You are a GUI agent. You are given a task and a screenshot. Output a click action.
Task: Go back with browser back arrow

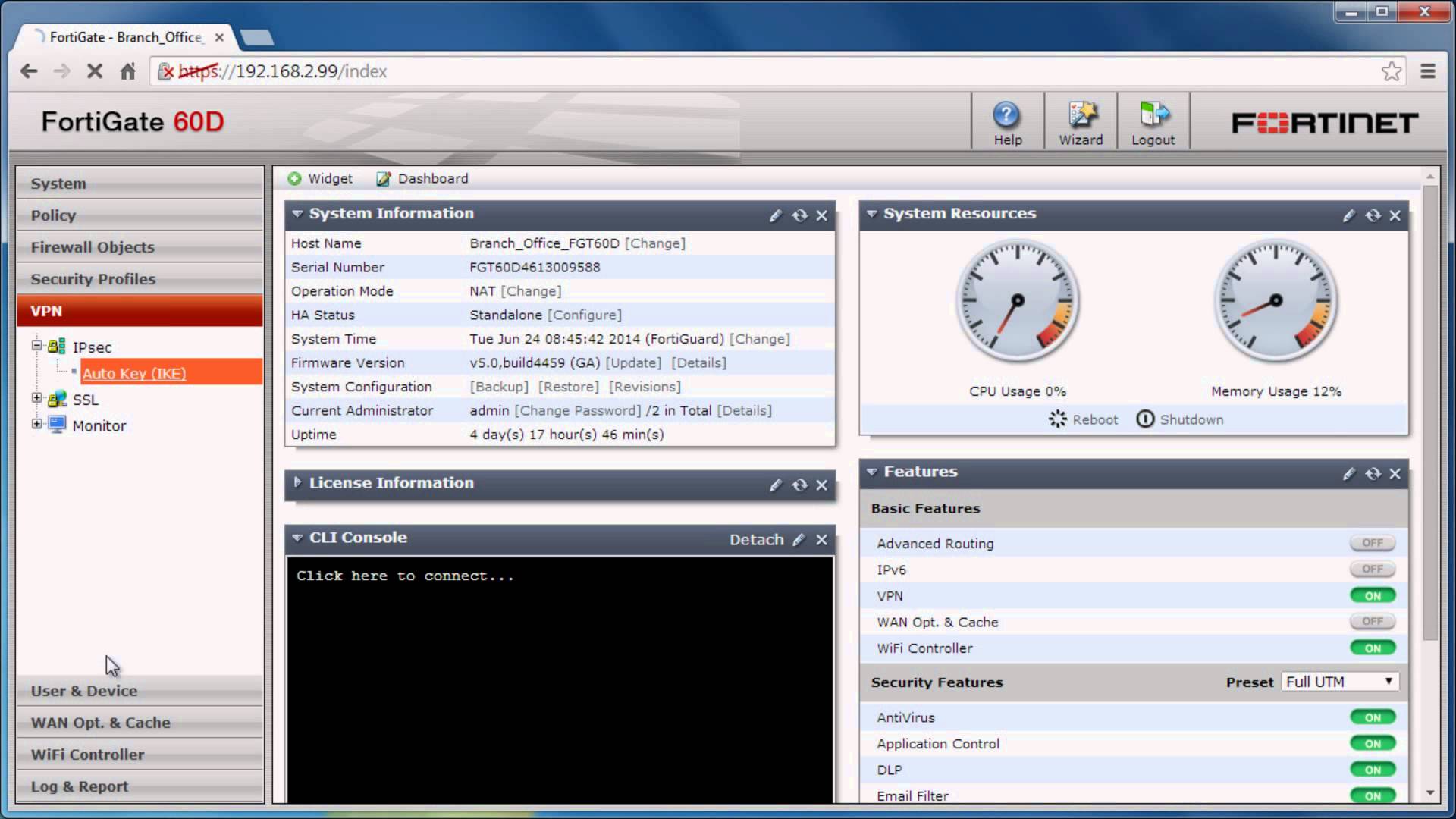(x=29, y=71)
